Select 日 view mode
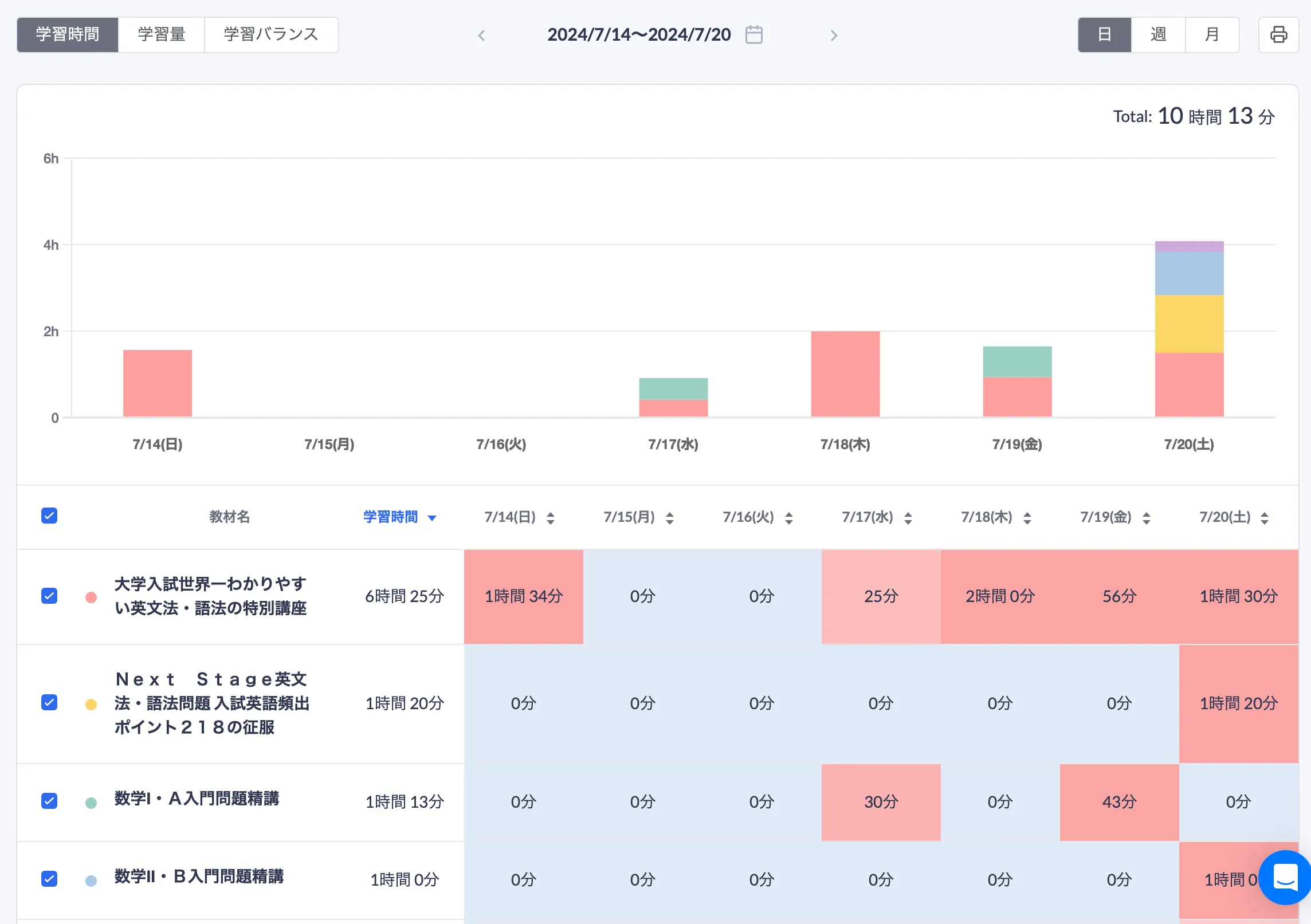This screenshot has width=1311, height=924. (1105, 35)
